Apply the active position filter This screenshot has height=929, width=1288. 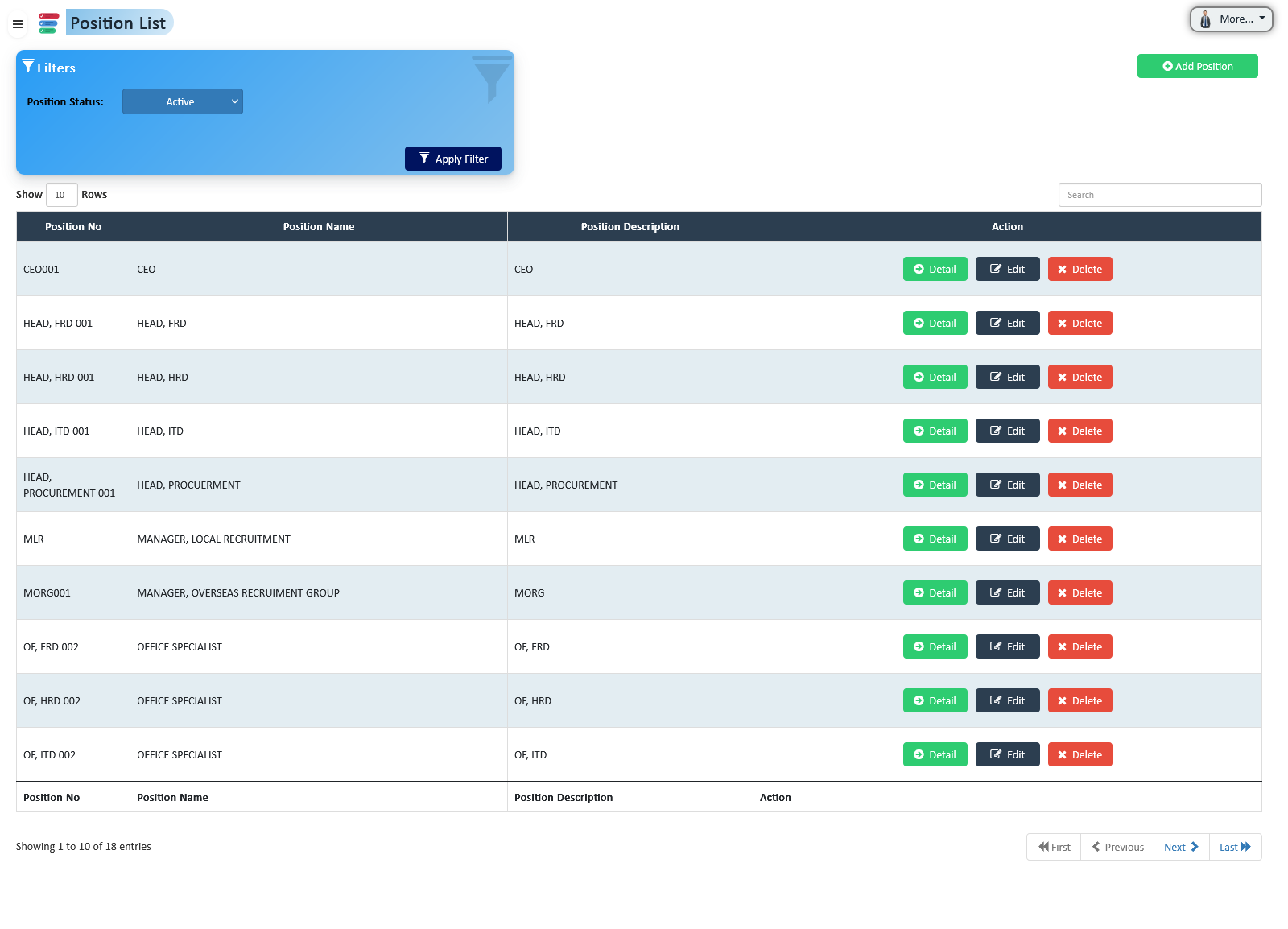(x=453, y=159)
